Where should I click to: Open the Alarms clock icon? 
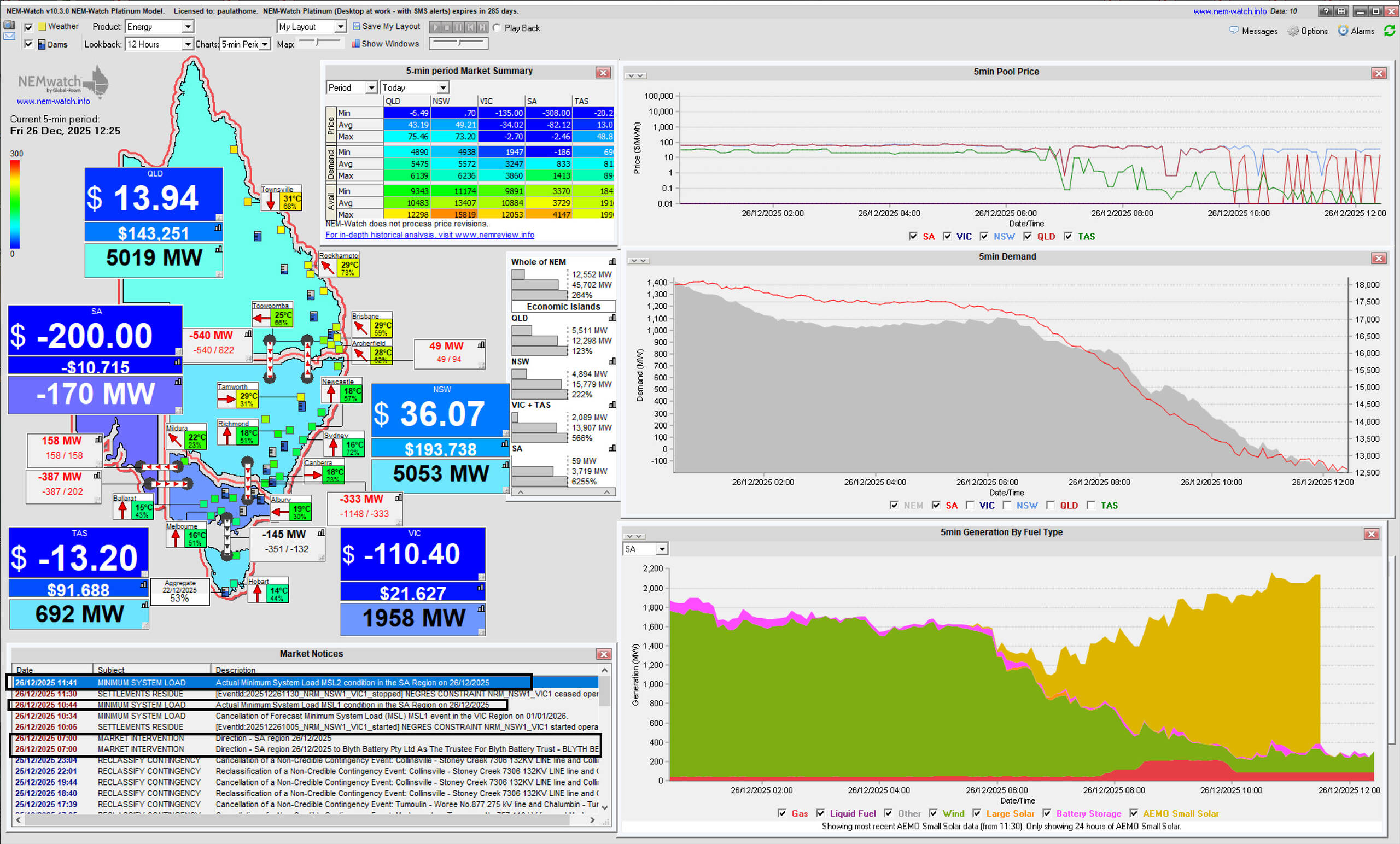coord(1343,31)
